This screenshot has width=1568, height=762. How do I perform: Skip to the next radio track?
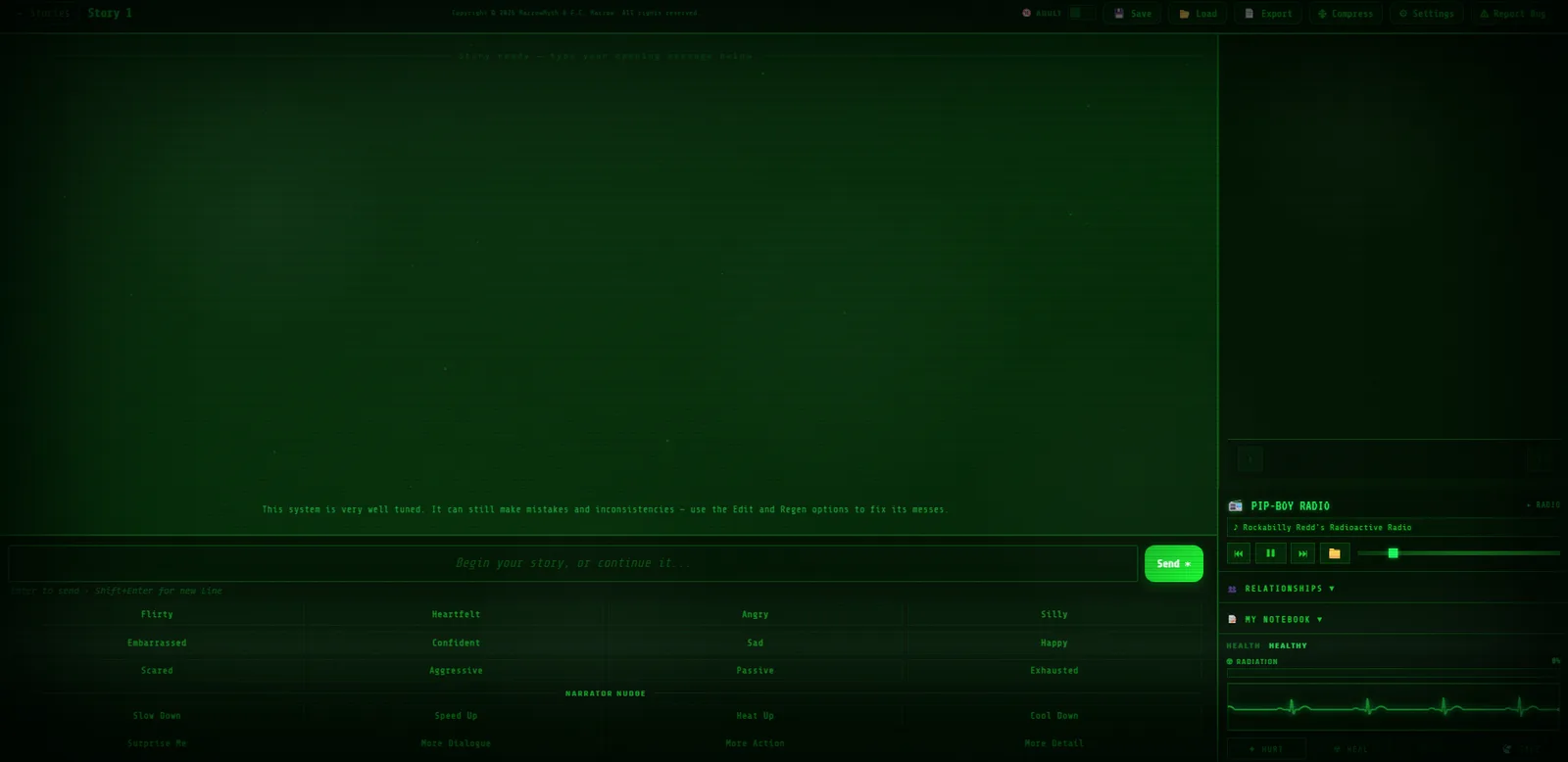click(x=1302, y=553)
